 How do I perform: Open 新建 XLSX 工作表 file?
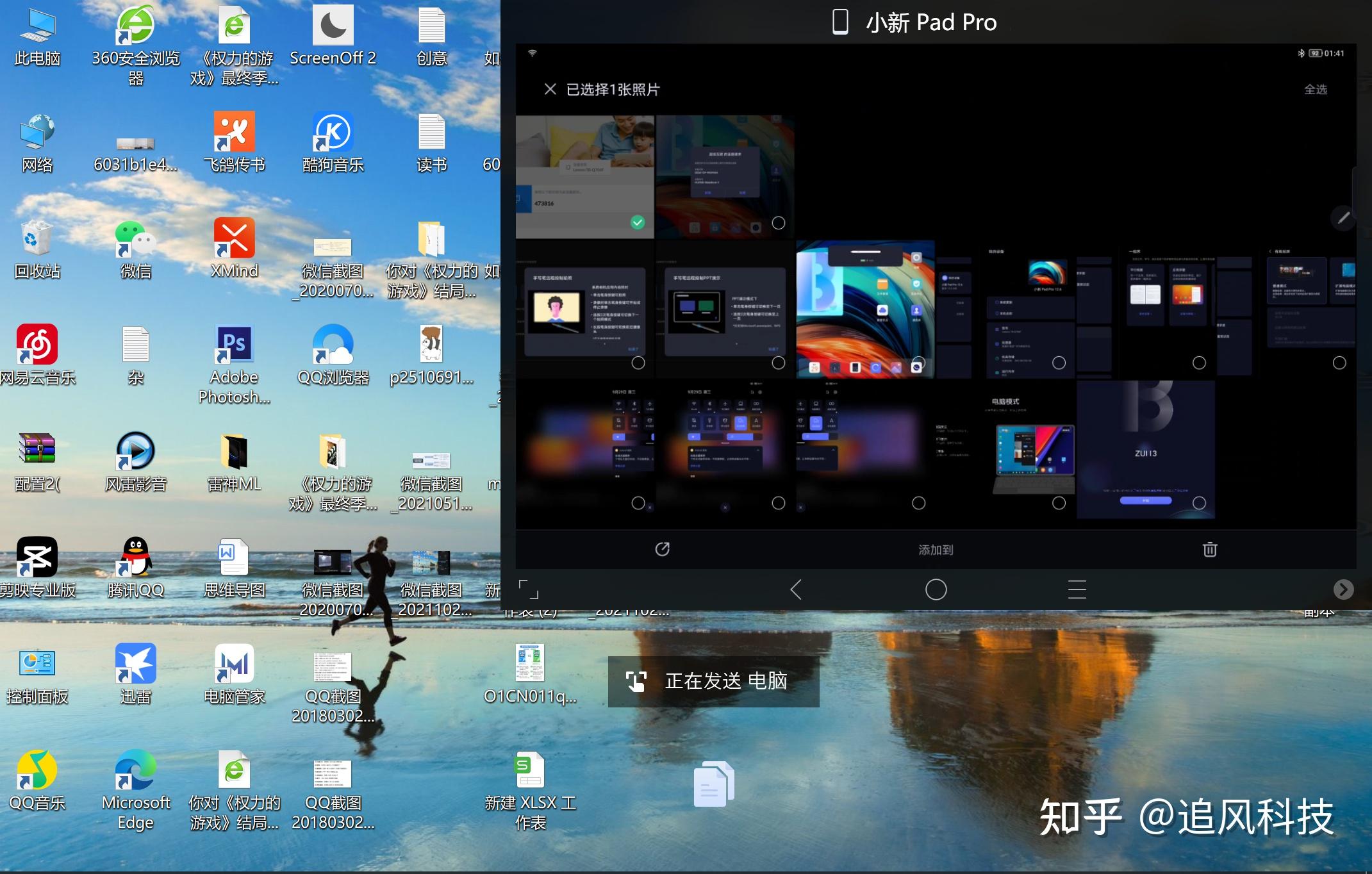pos(530,791)
